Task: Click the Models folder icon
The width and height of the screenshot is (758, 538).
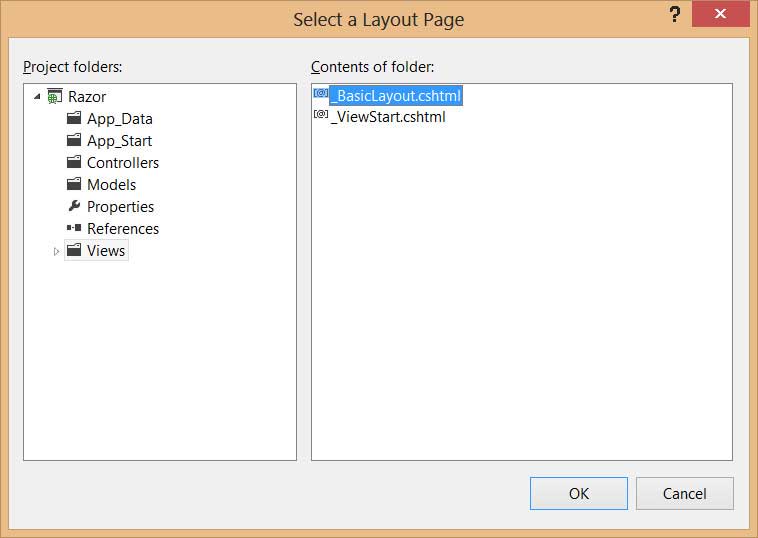Action: coord(74,184)
